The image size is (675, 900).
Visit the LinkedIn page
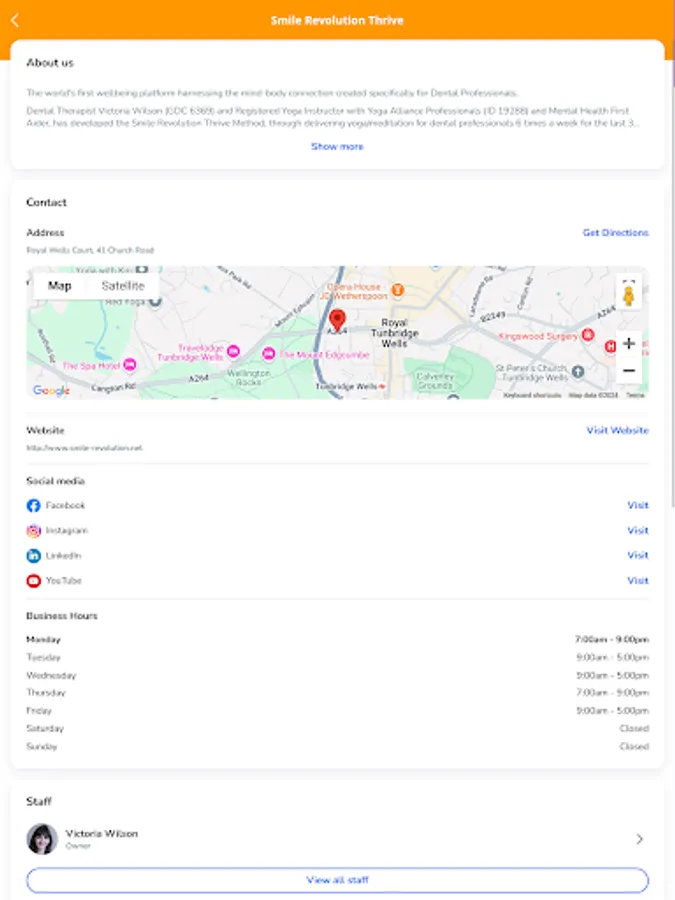click(x=638, y=555)
